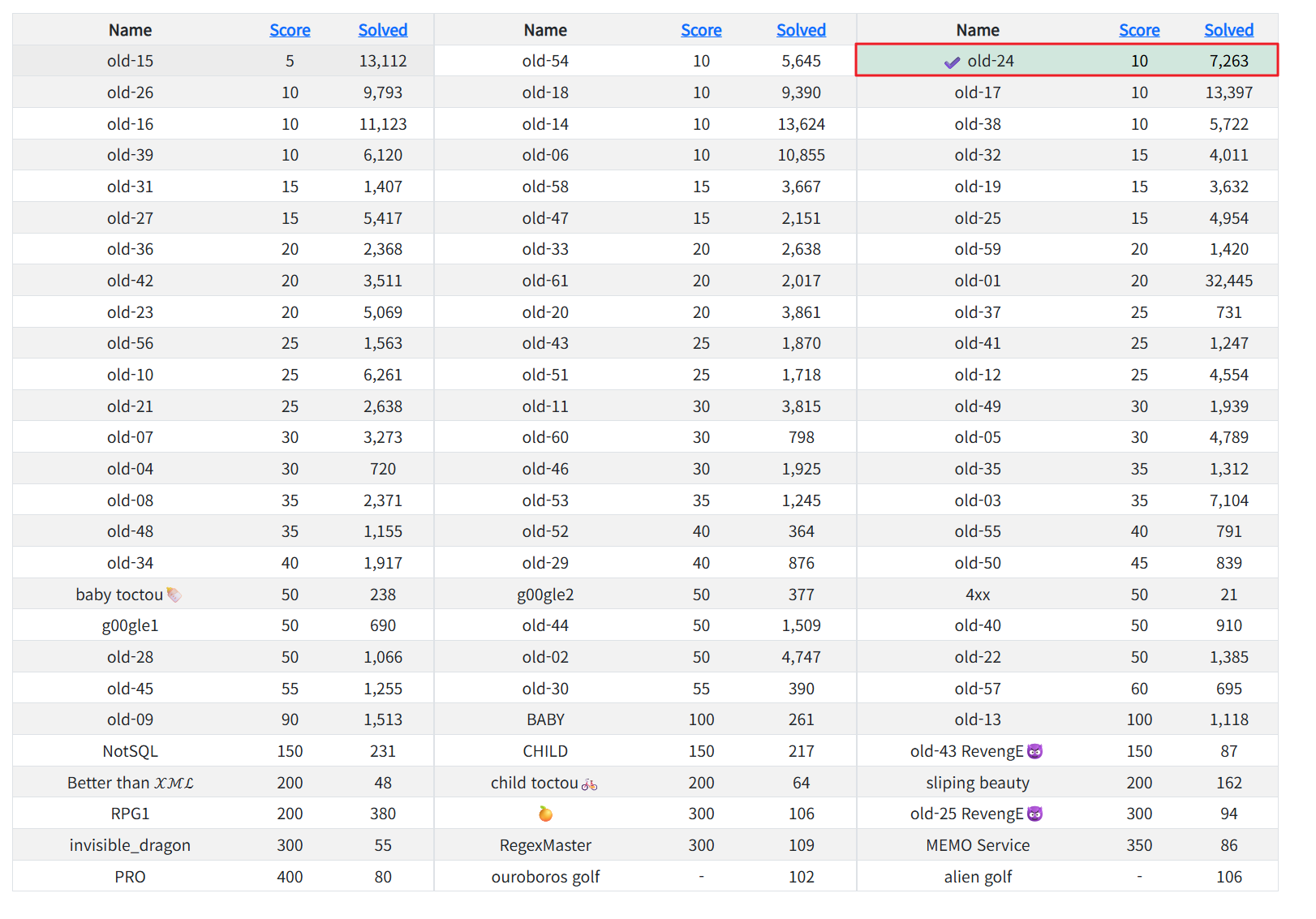The height and width of the screenshot is (919, 1316).
Task: Sort by Score in the left column
Action: click(290, 30)
